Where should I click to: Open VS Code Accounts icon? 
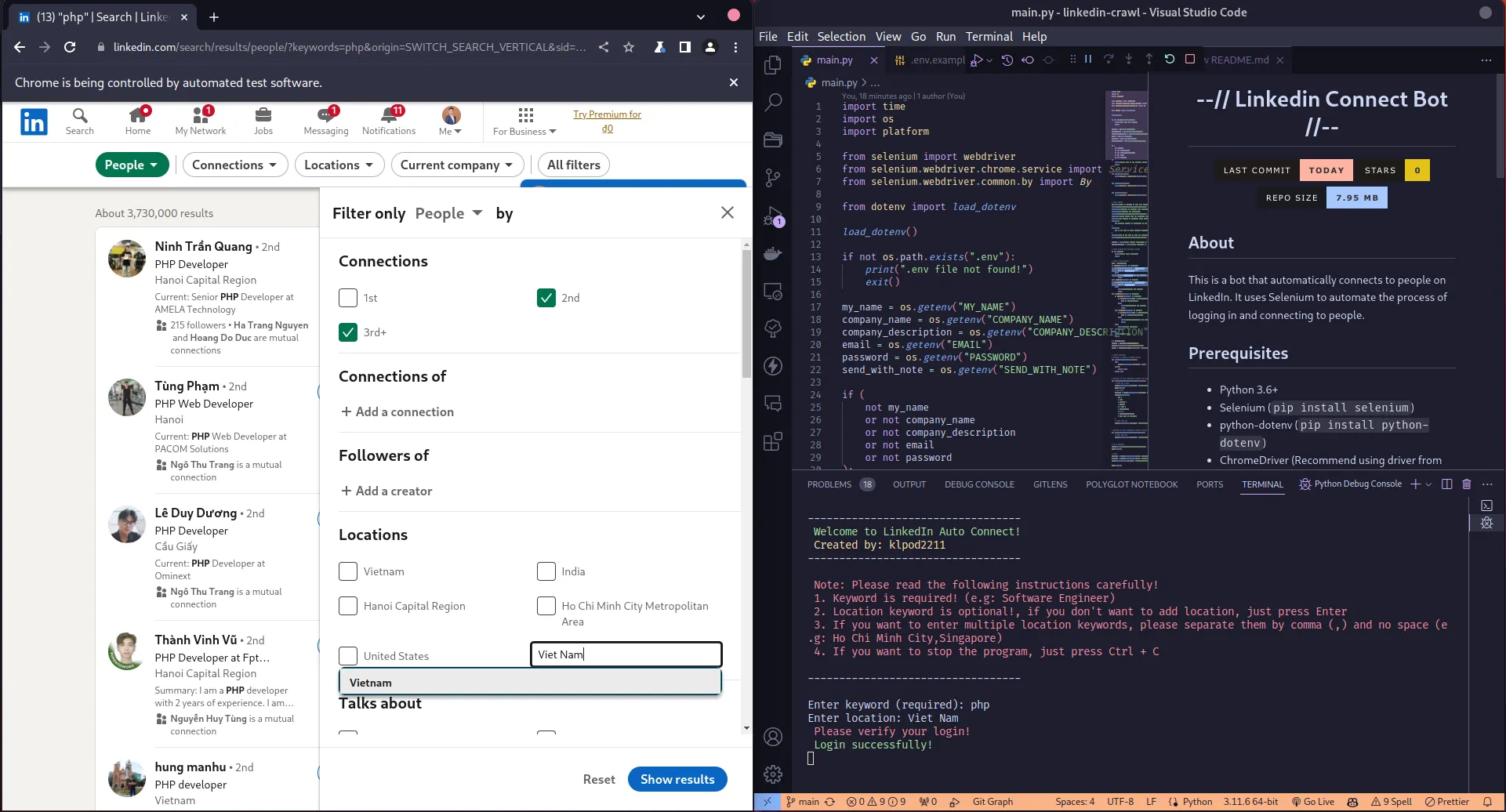(x=773, y=737)
